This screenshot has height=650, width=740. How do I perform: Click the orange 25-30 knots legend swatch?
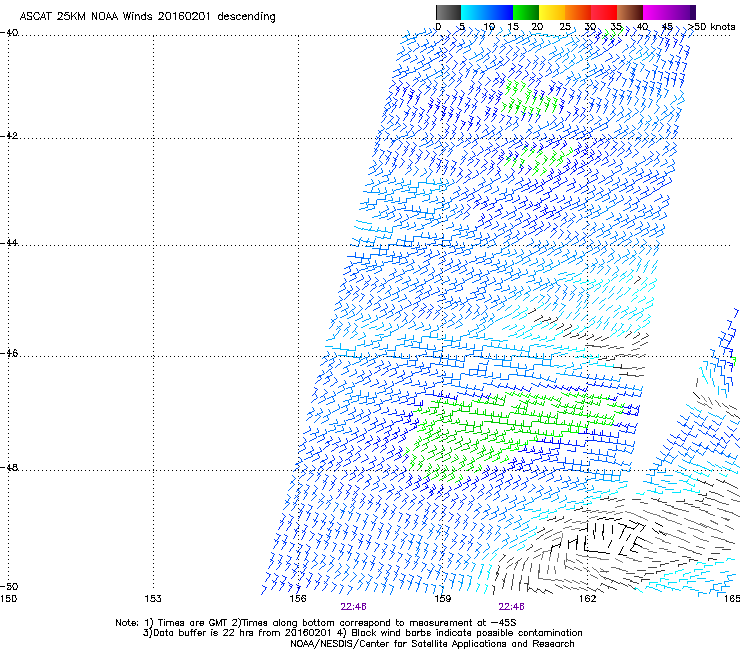[x=578, y=12]
